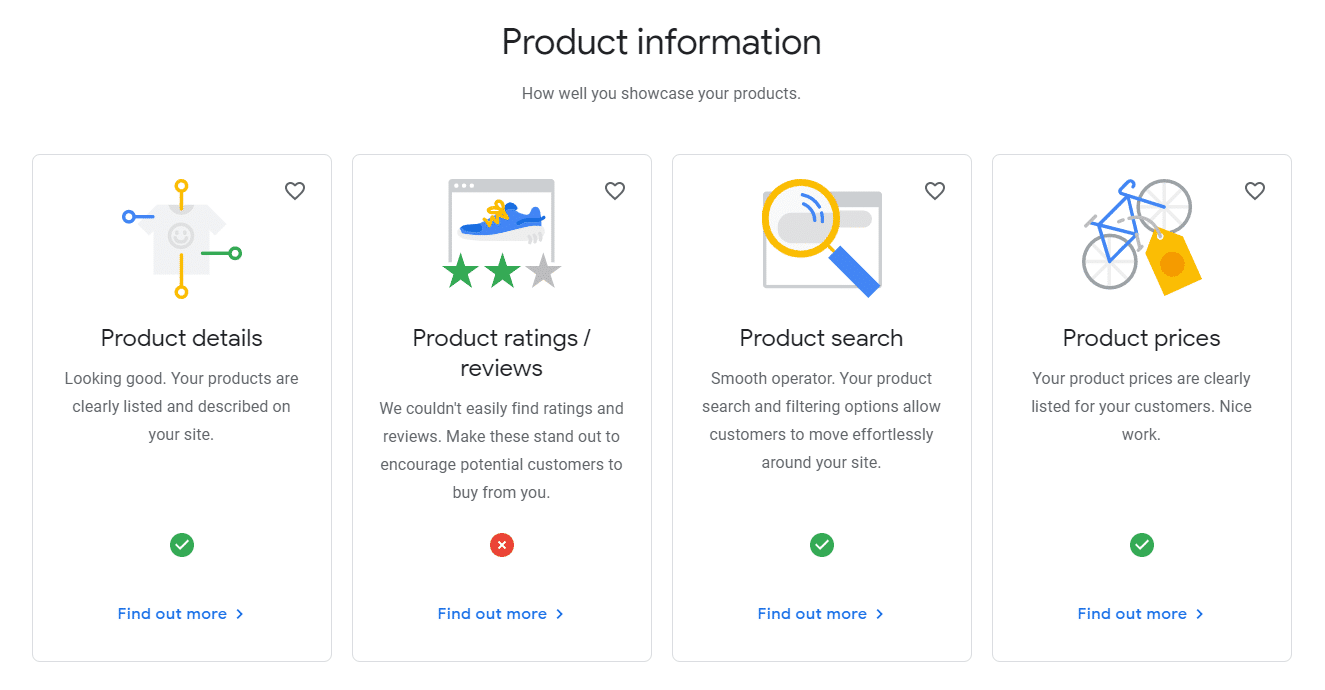Click green checkmark under Product prices
The image size is (1325, 690).
pos(1142,545)
